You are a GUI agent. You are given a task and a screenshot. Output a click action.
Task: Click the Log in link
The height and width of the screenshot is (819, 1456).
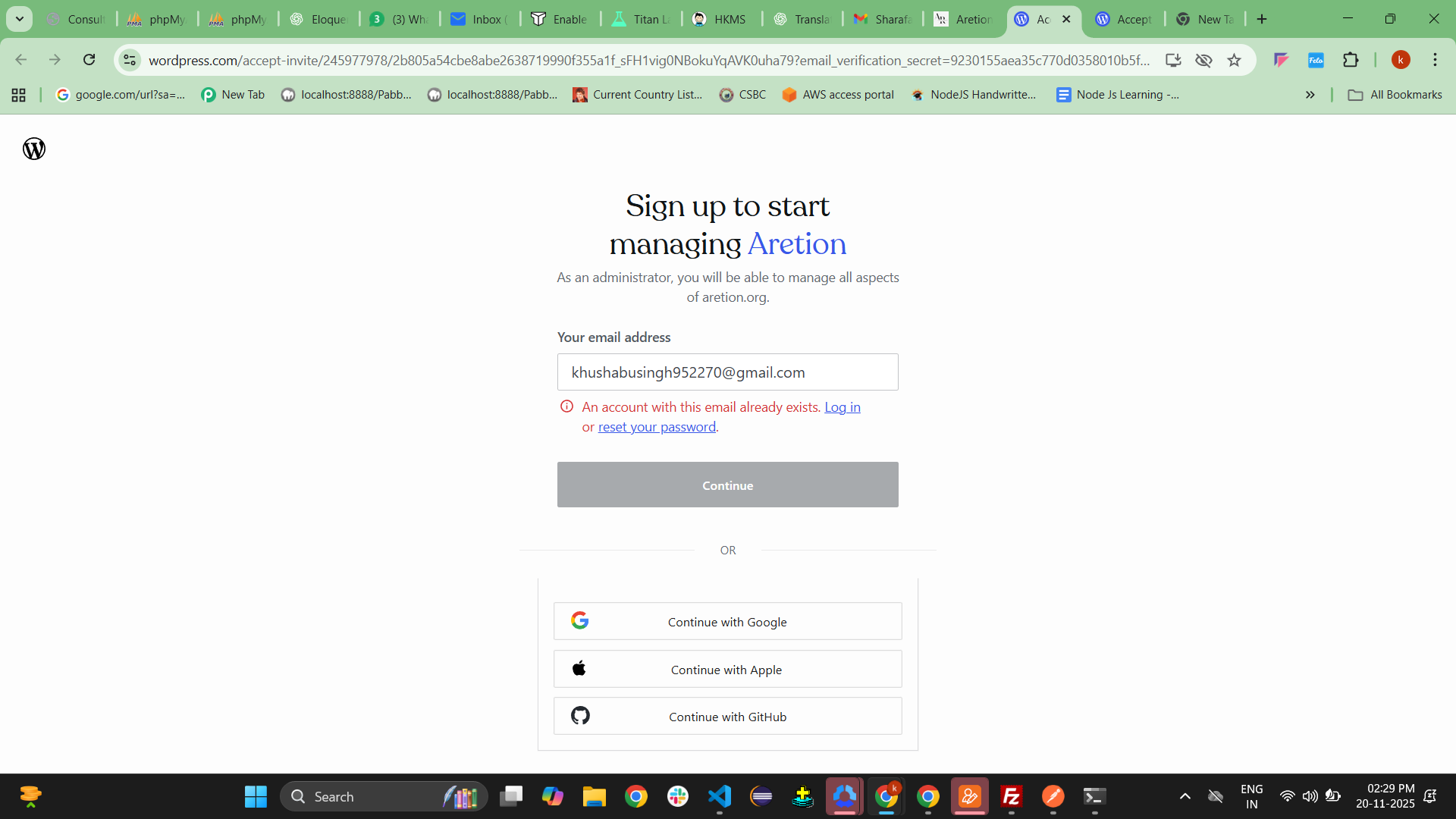pyautogui.click(x=842, y=407)
